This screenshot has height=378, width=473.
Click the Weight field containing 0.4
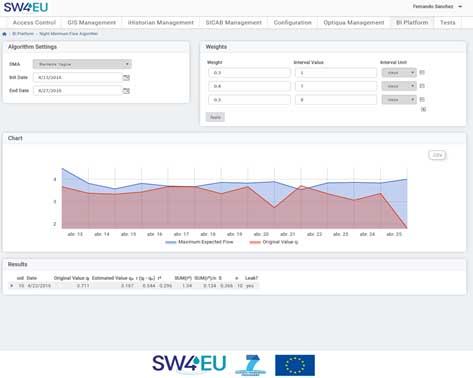point(249,86)
